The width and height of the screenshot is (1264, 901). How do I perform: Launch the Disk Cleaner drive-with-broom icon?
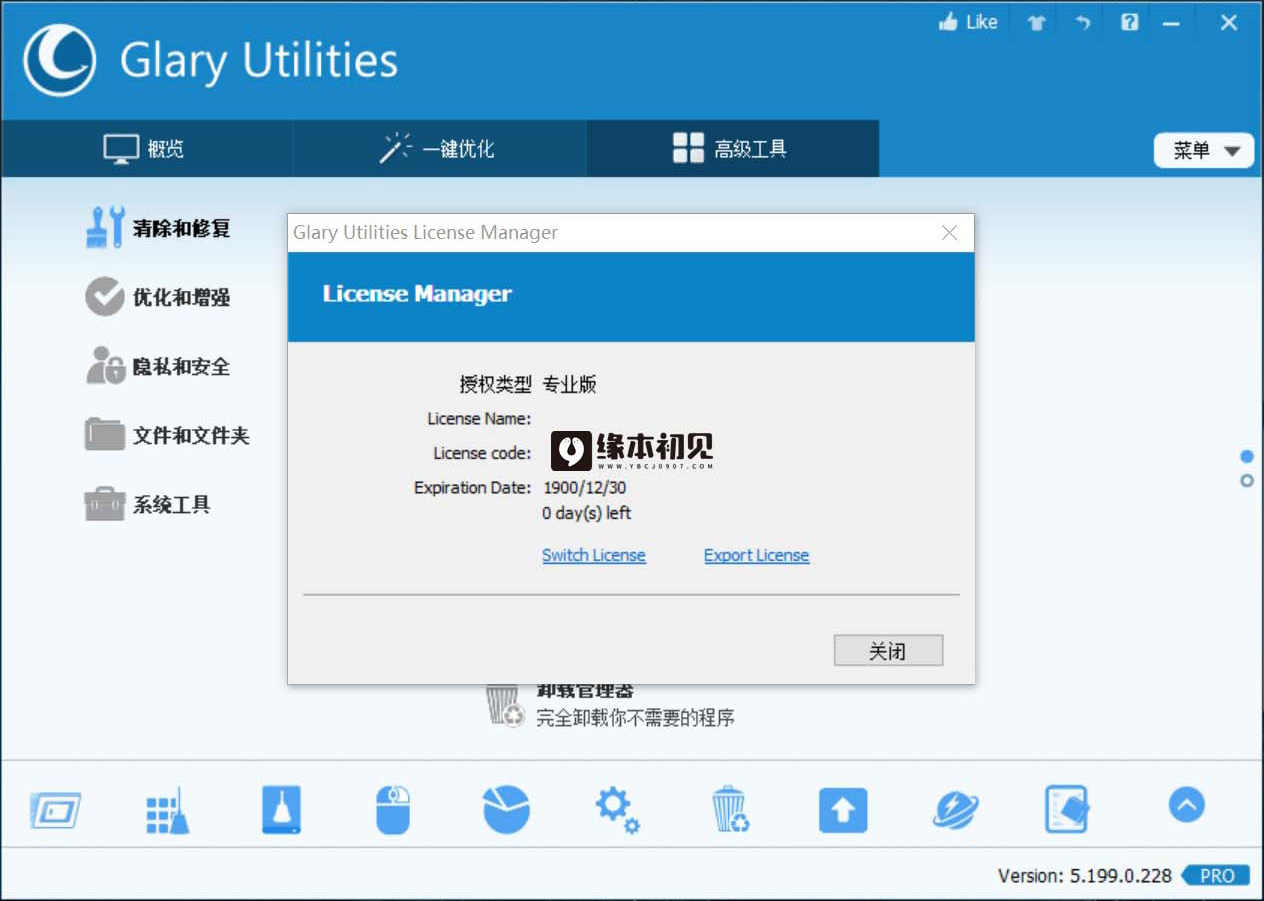(281, 809)
